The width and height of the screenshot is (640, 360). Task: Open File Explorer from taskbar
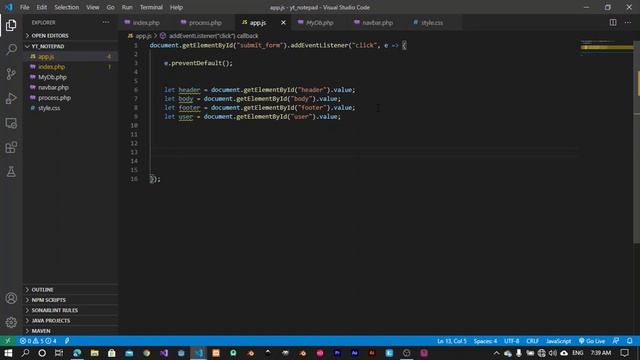(x=94, y=353)
